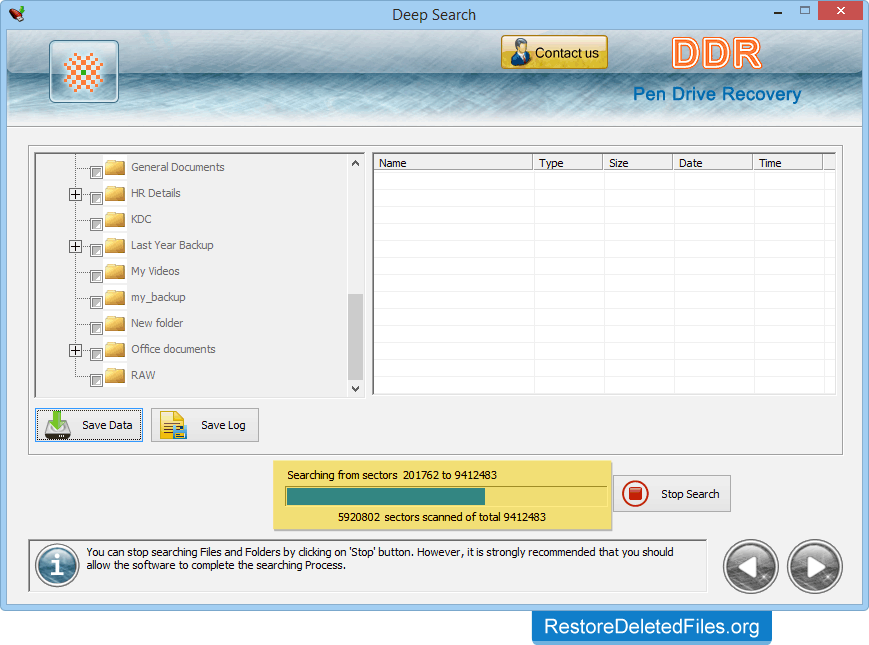Expand the Office documents tree node
This screenshot has width=869, height=645.
75,351
